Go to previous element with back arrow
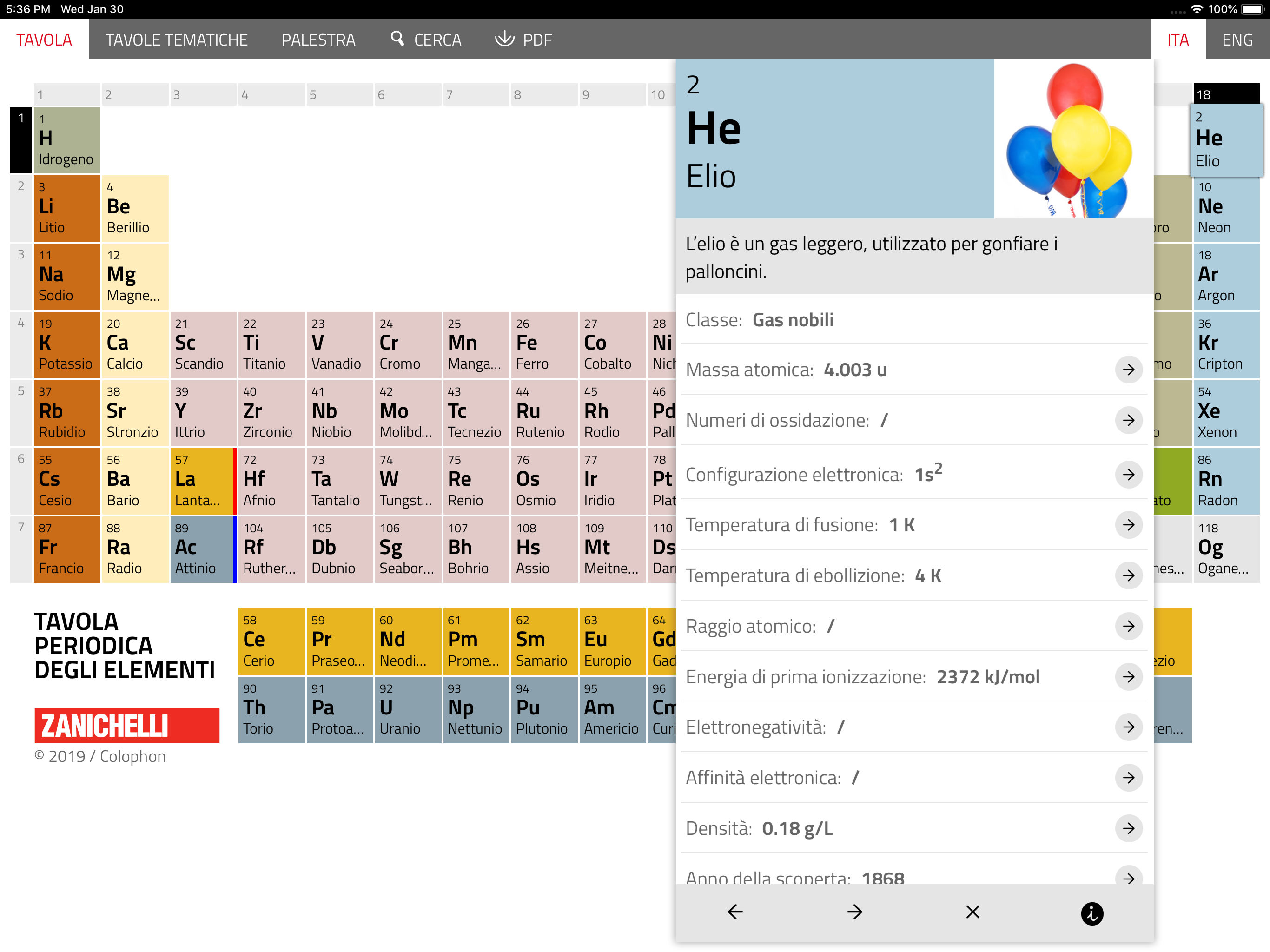The height and width of the screenshot is (952, 1270). coord(735,912)
